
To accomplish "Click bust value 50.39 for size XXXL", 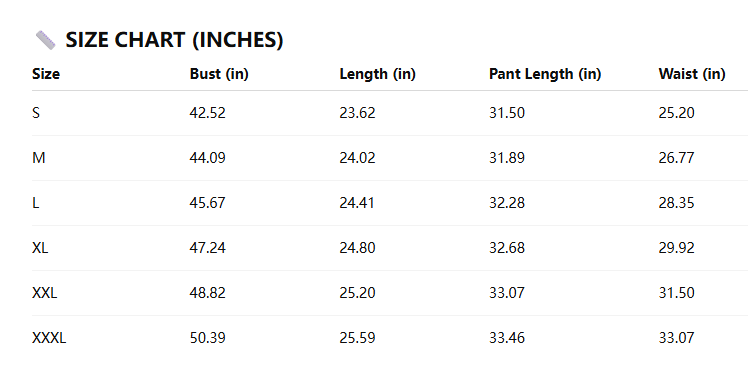I will point(208,338).
